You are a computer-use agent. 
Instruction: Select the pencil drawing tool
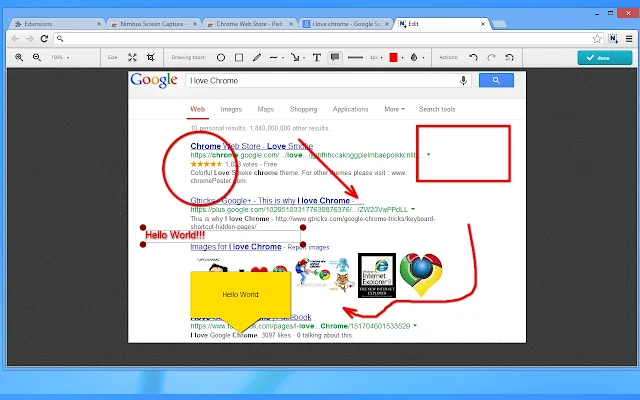click(x=257, y=58)
